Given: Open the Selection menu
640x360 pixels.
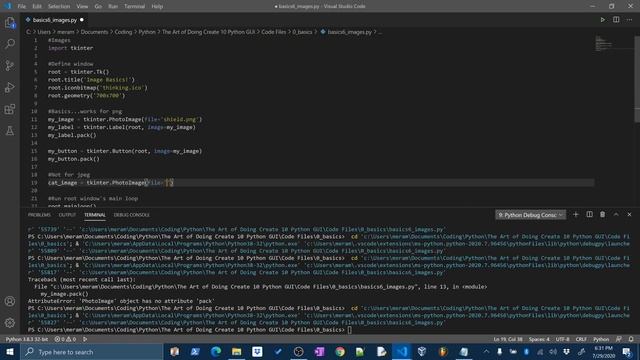Looking at the screenshot, I should [59, 6].
